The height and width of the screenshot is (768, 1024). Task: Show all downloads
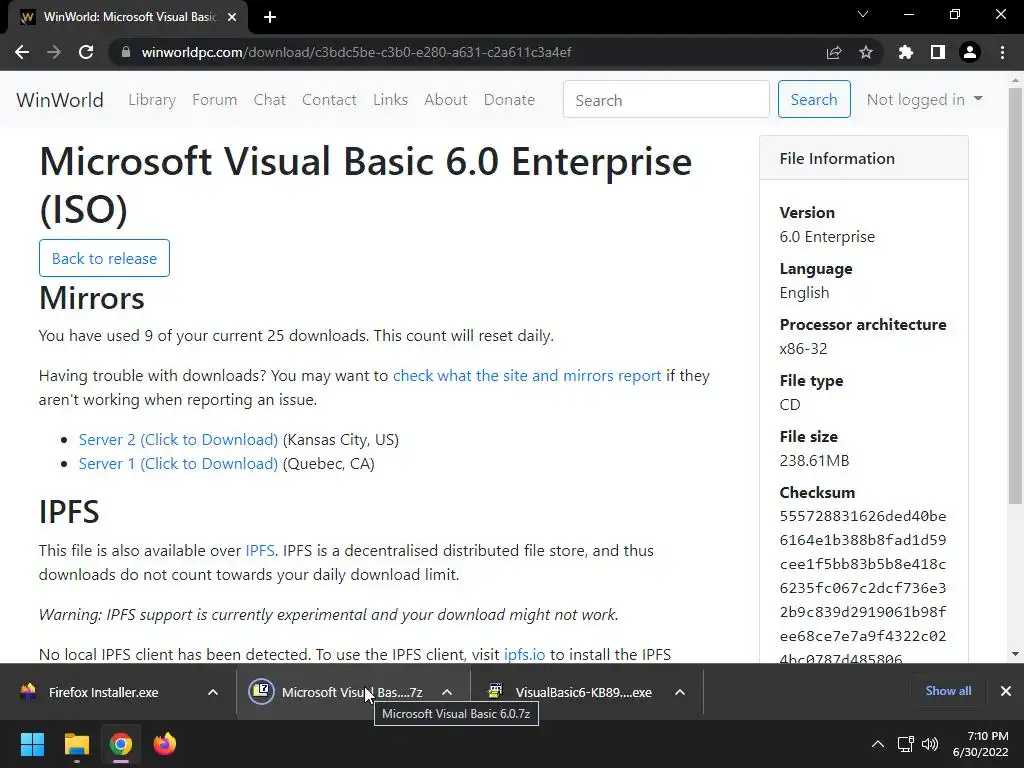click(x=948, y=691)
